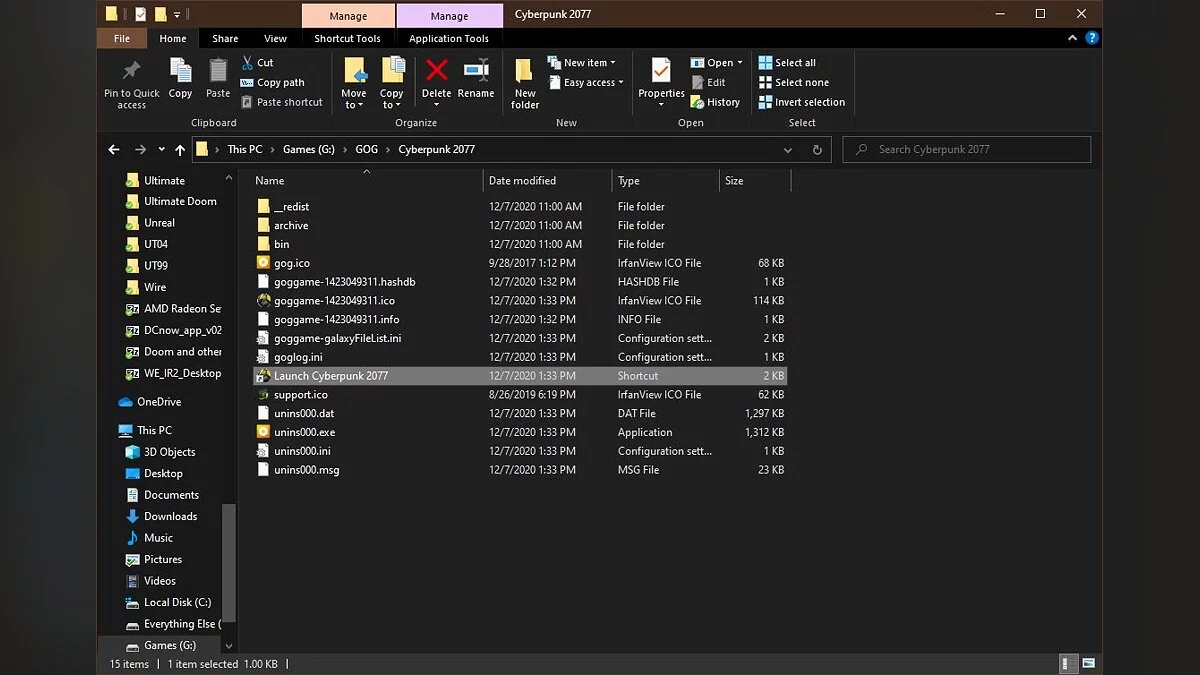The image size is (1200, 675).
Task: Switch to large icons view in status bar
Action: pos(1089,664)
